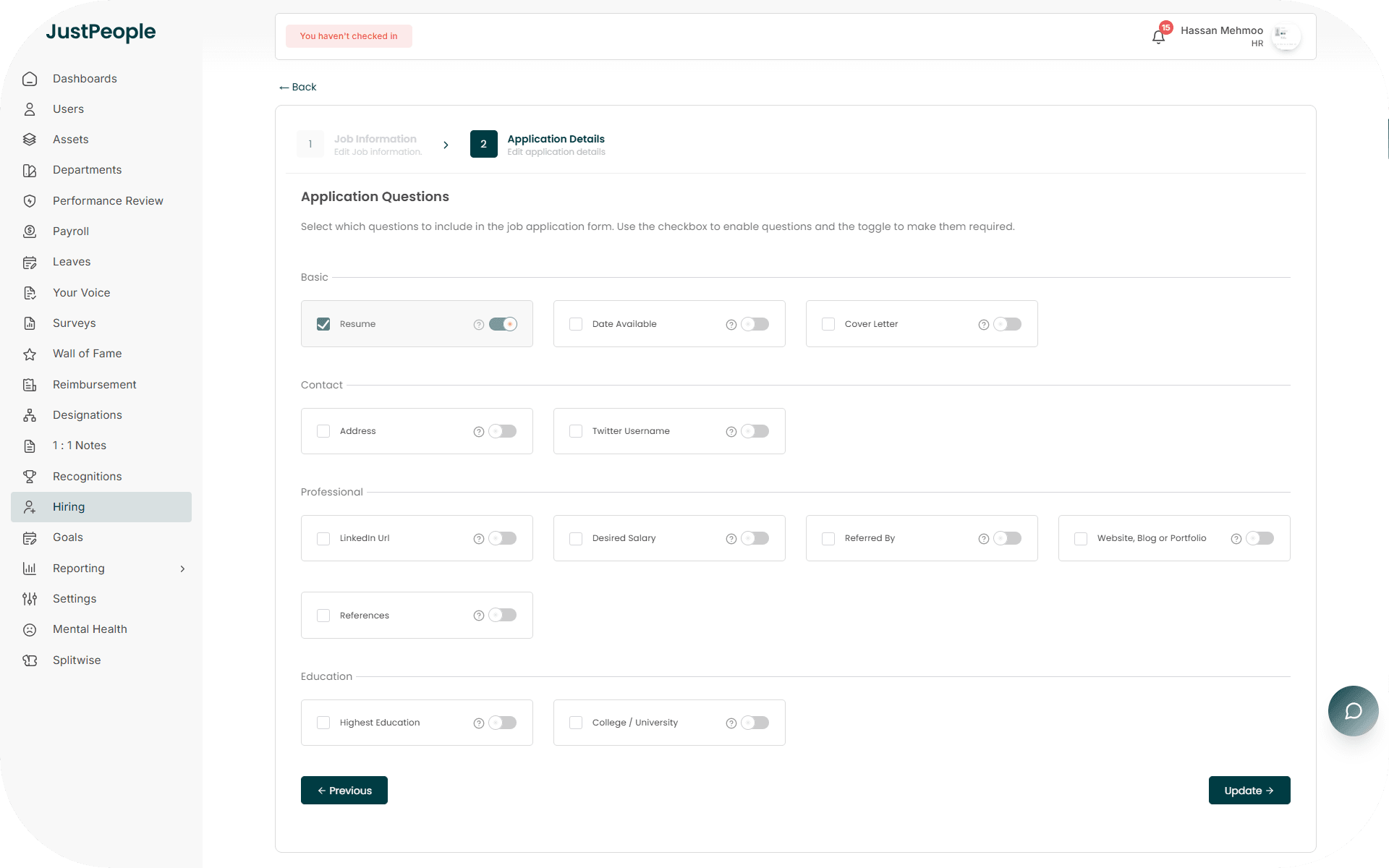Screen dimensions: 1389x868
Task: Click help icon beside Resume
Action: click(x=478, y=325)
